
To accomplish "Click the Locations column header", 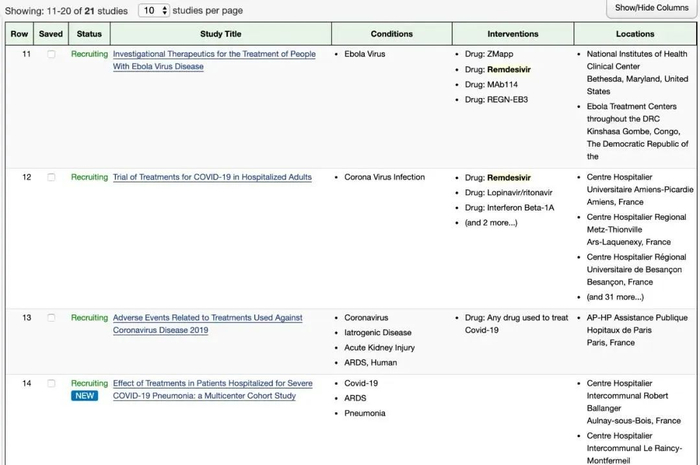I will pos(636,34).
